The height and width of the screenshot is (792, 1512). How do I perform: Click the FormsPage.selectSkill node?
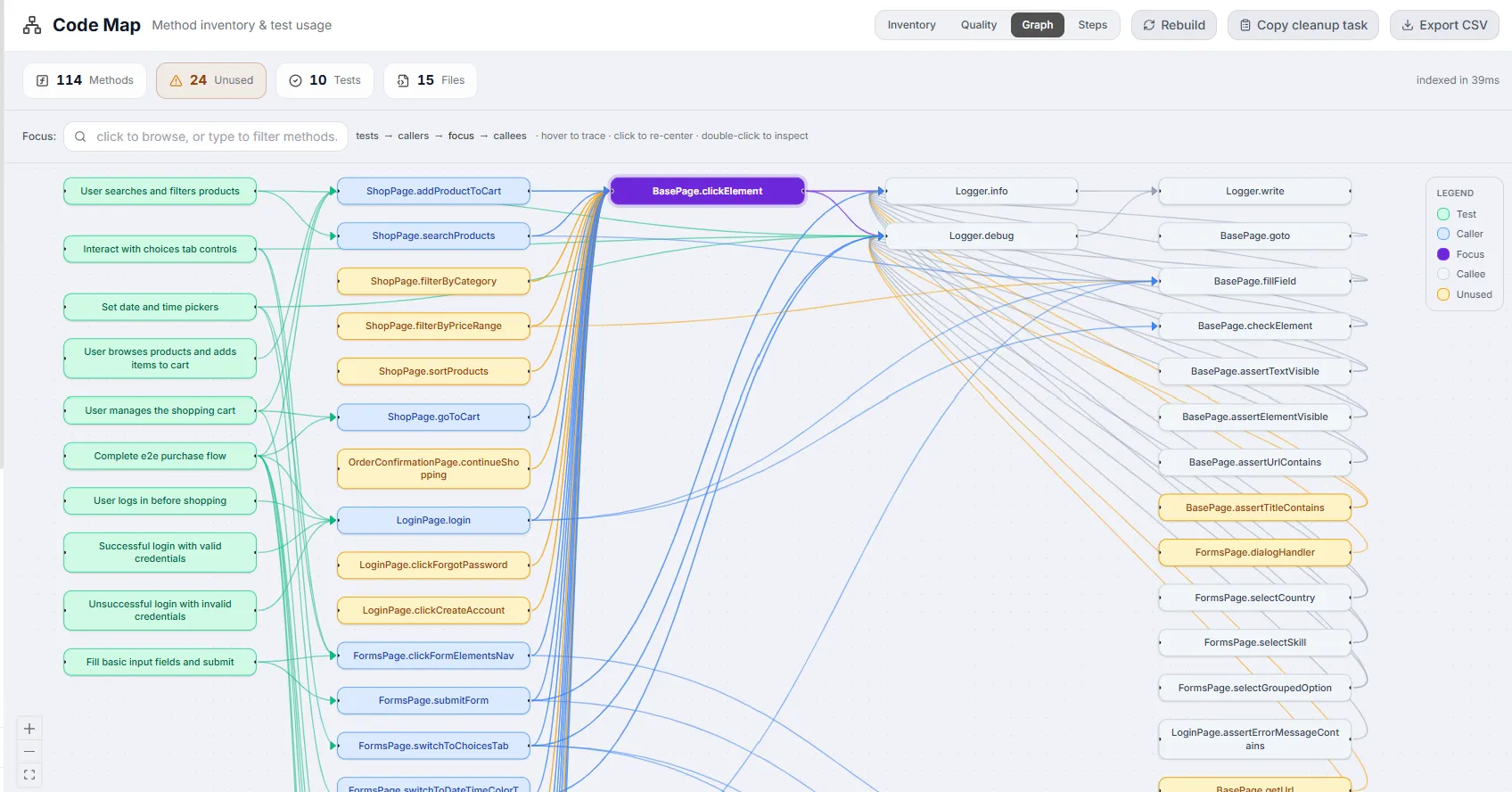point(1254,642)
